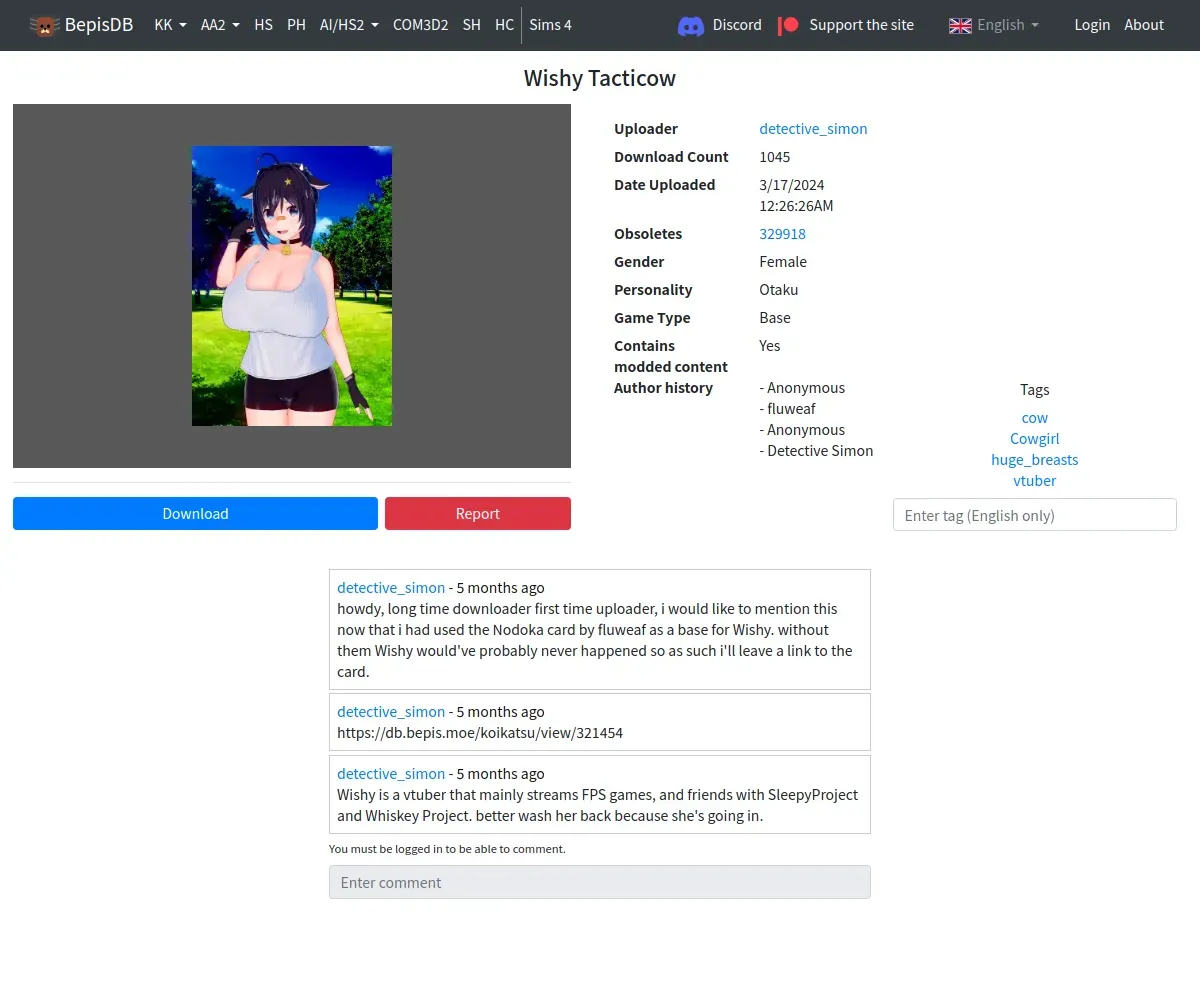The height and width of the screenshot is (1000, 1200).
Task: Open obsoleted card 329918 link
Action: (782, 233)
